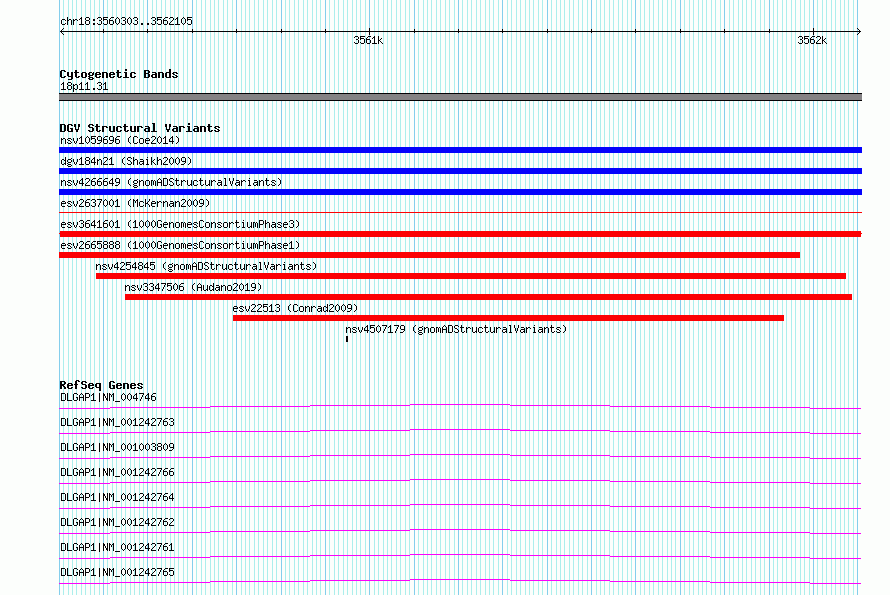Screen dimensions: 890x595
Task: Click the right arrow of the ruler
Action: click(x=858, y=31)
